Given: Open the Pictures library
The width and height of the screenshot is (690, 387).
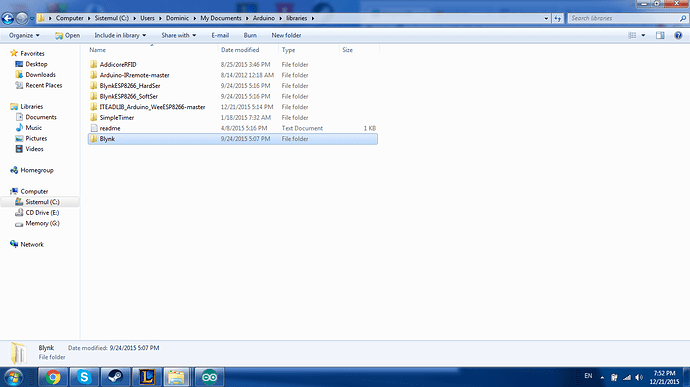Looking at the screenshot, I should (x=36, y=138).
